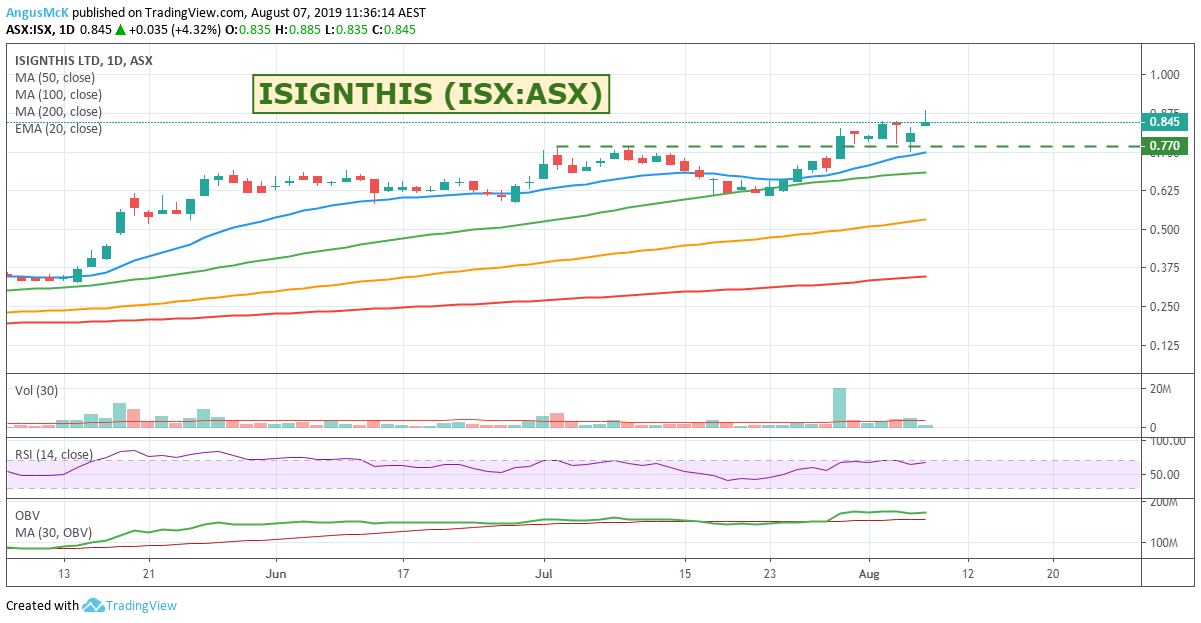Click the 23 date axis label
The image size is (1201, 623).
(x=770, y=574)
